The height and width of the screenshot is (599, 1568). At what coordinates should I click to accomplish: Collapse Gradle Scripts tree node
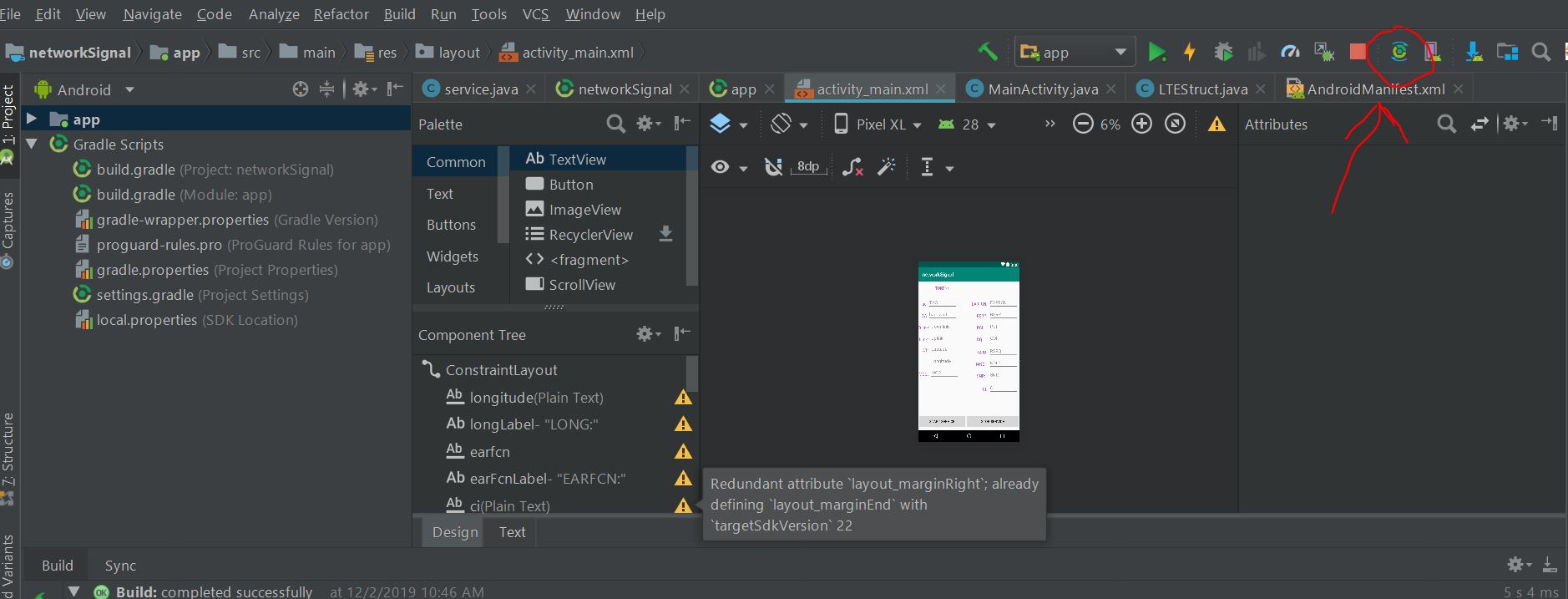click(x=32, y=144)
